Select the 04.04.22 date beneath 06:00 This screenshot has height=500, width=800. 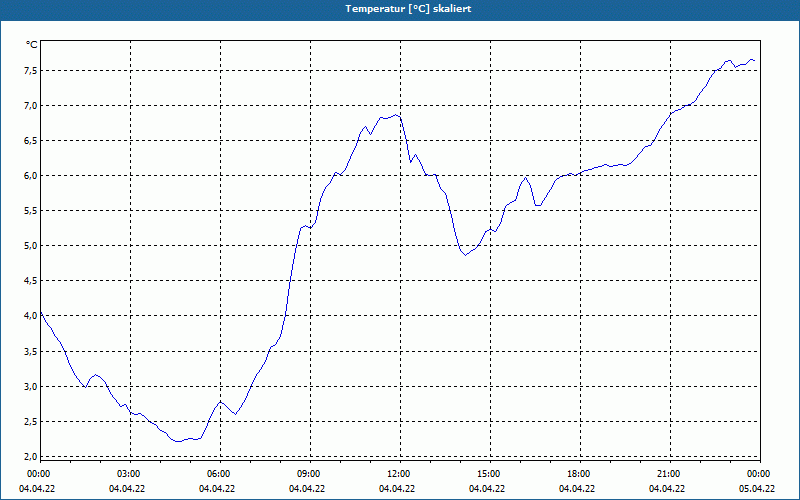(217, 489)
